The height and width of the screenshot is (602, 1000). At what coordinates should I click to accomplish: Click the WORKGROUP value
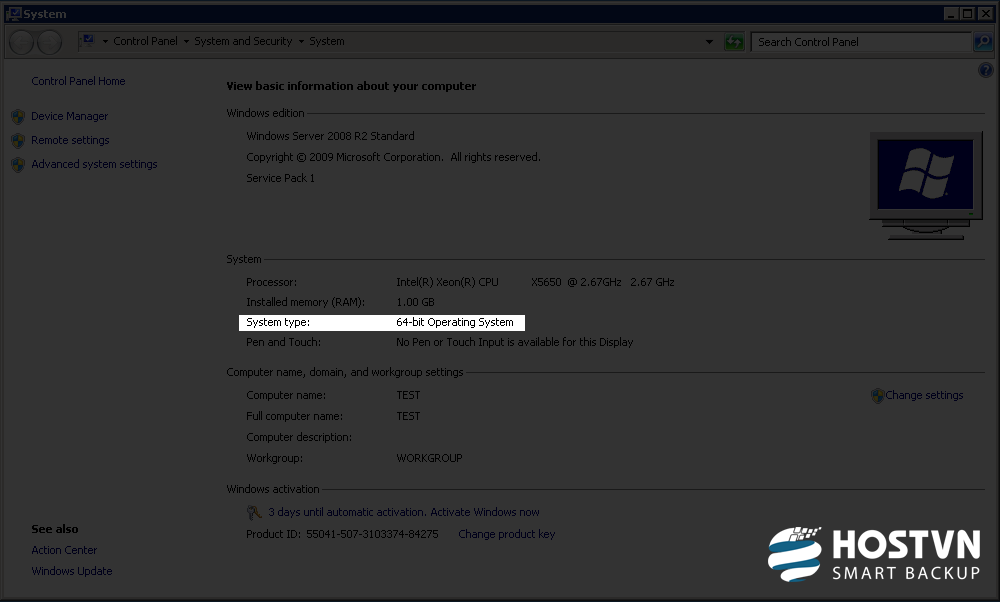(429, 458)
